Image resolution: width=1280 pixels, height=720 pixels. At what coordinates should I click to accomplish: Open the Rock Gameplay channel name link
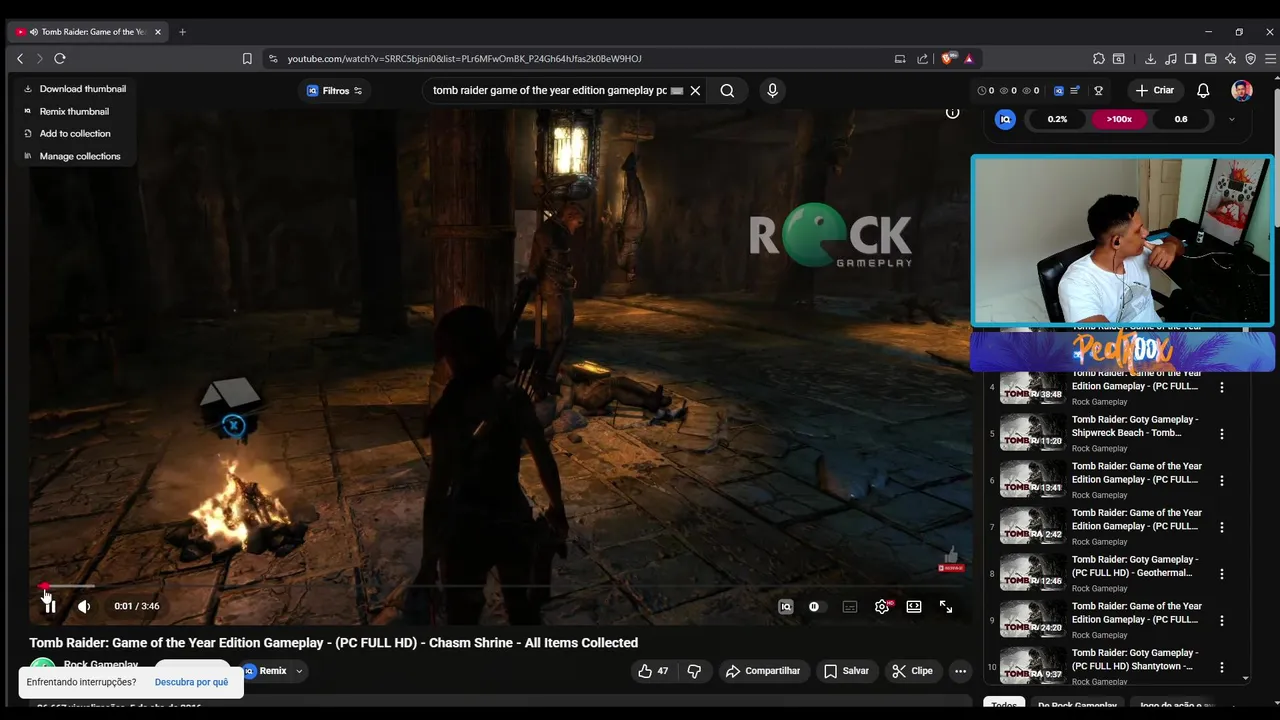coord(101,665)
